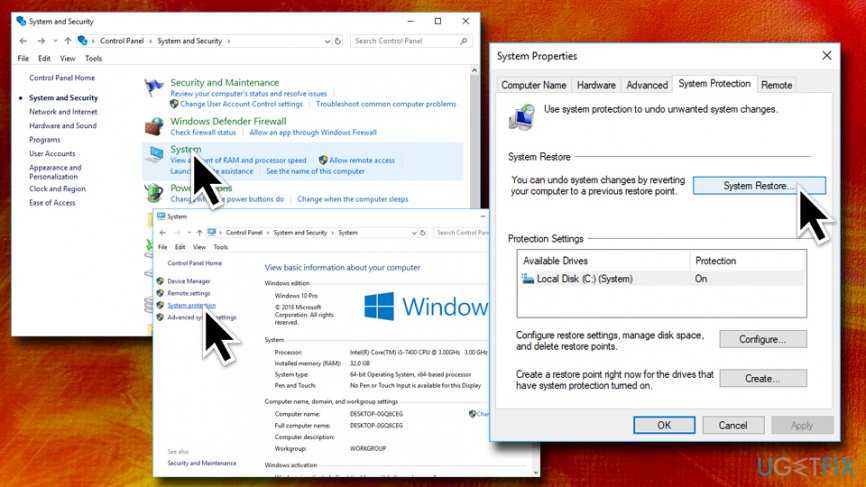Open Windows Defender Firewall heading link
Screen dimensions: 866x487
[228, 121]
